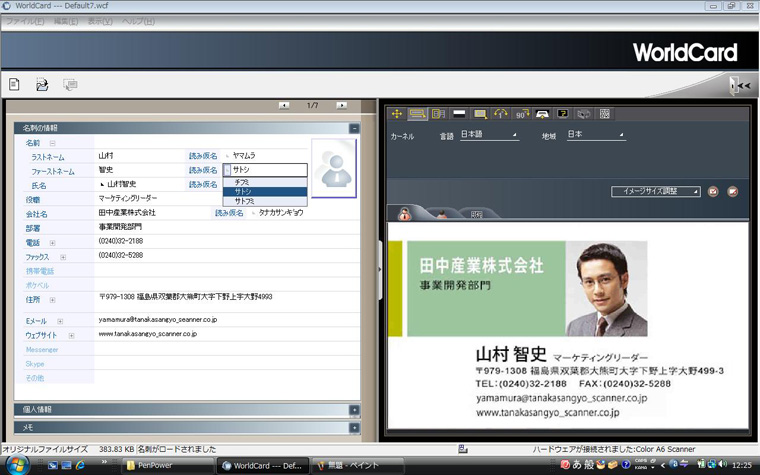The image size is (760, 475).
Task: Click the phone number (0240)32-2188 field
Action: (121, 241)
